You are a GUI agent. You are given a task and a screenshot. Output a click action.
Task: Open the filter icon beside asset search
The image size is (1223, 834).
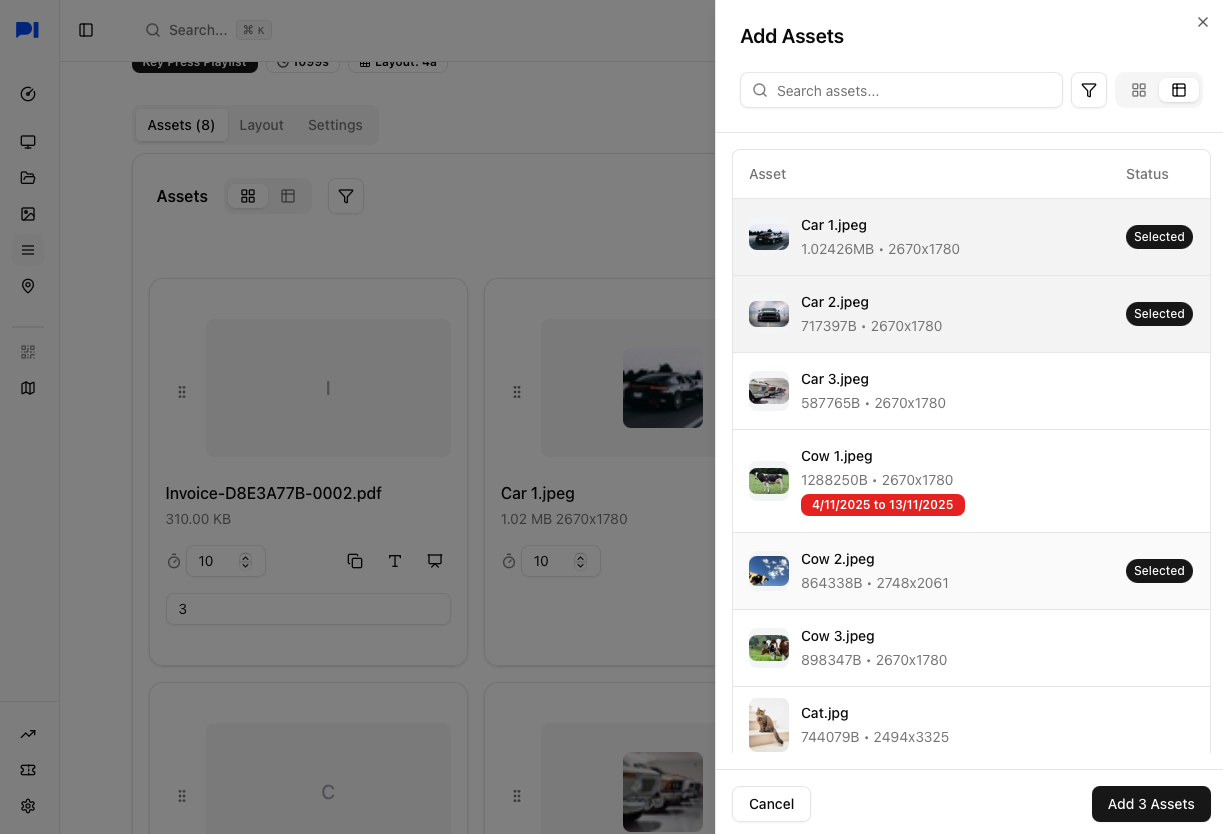coord(1089,90)
